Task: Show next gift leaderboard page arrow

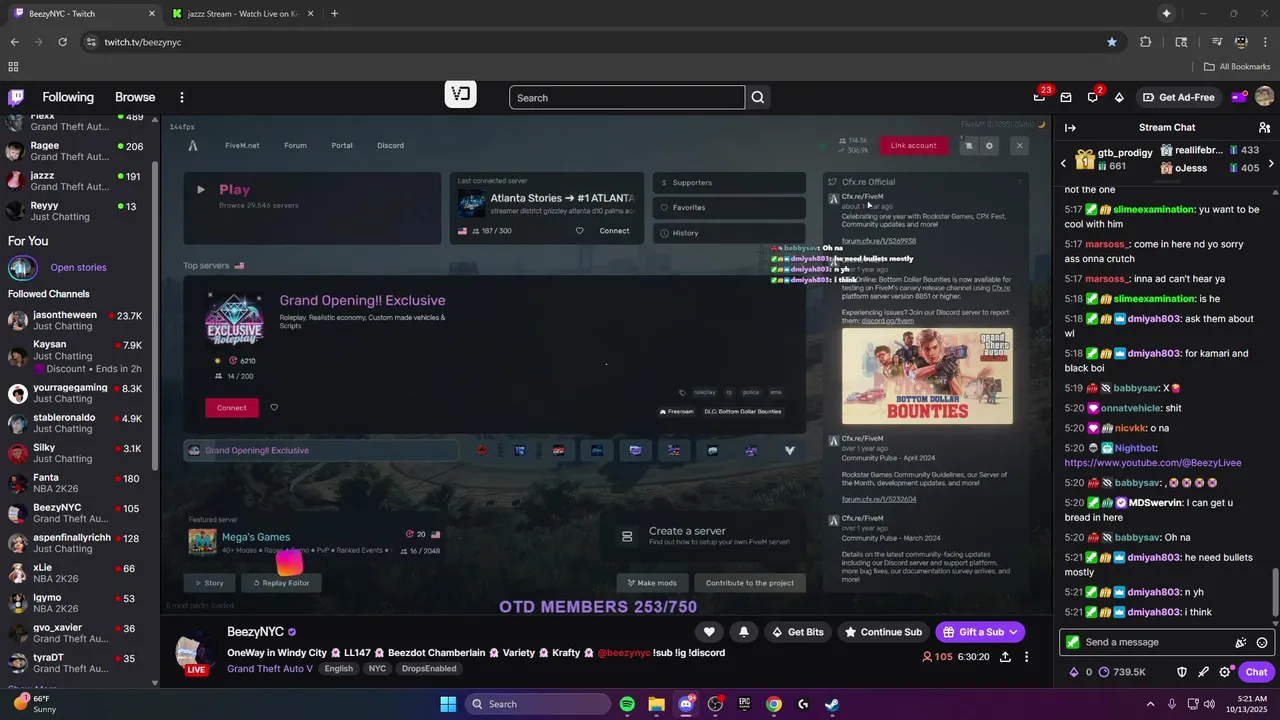Action: tap(1271, 163)
